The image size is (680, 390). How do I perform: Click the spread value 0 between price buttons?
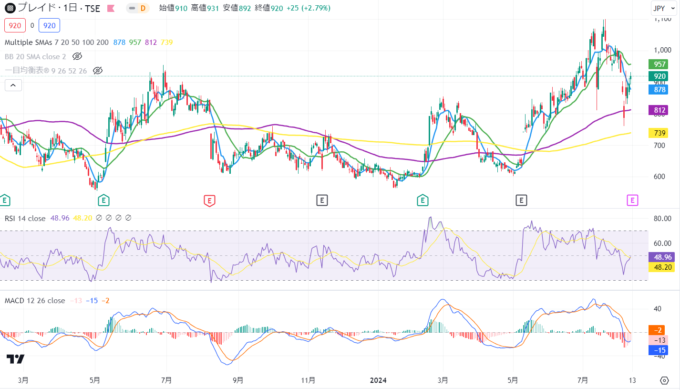pyautogui.click(x=32, y=26)
